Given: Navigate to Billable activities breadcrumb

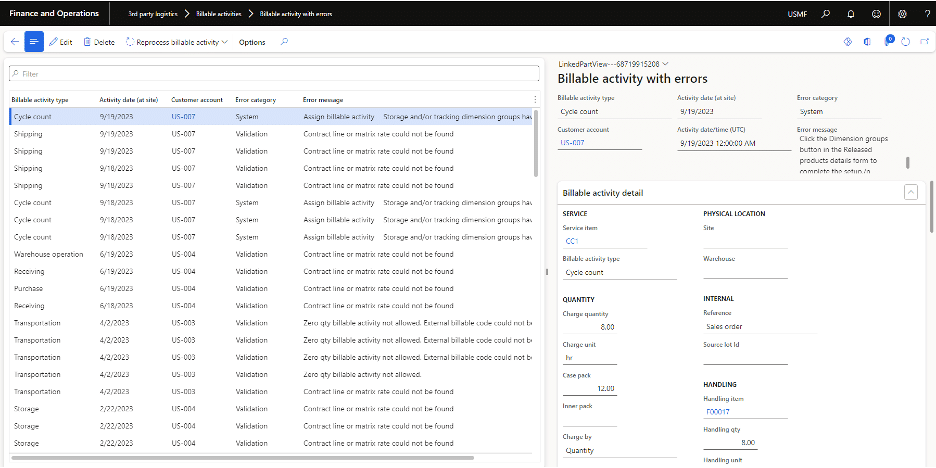Looking at the screenshot, I should click(218, 14).
